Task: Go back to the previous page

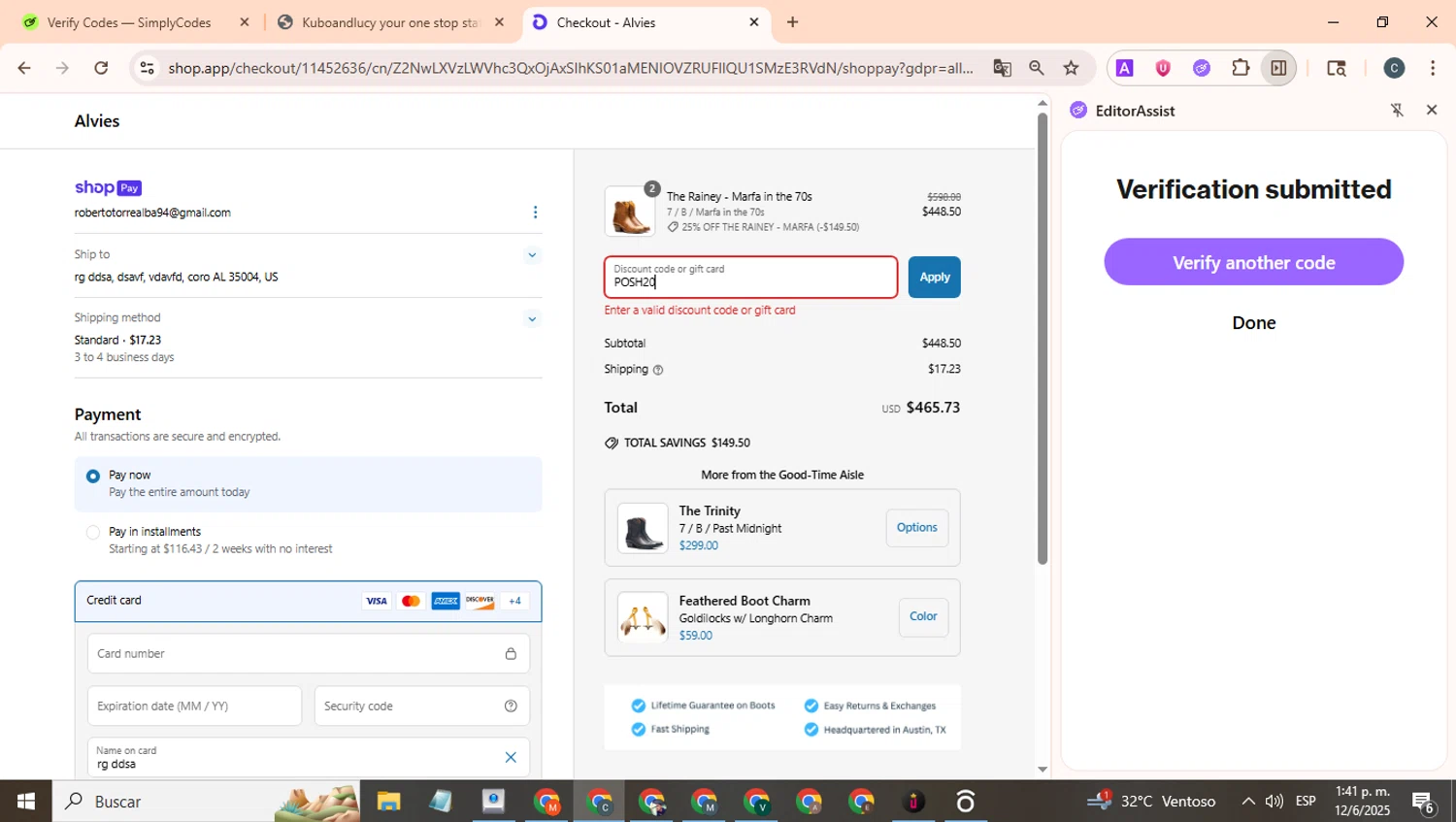Action: coord(24,68)
